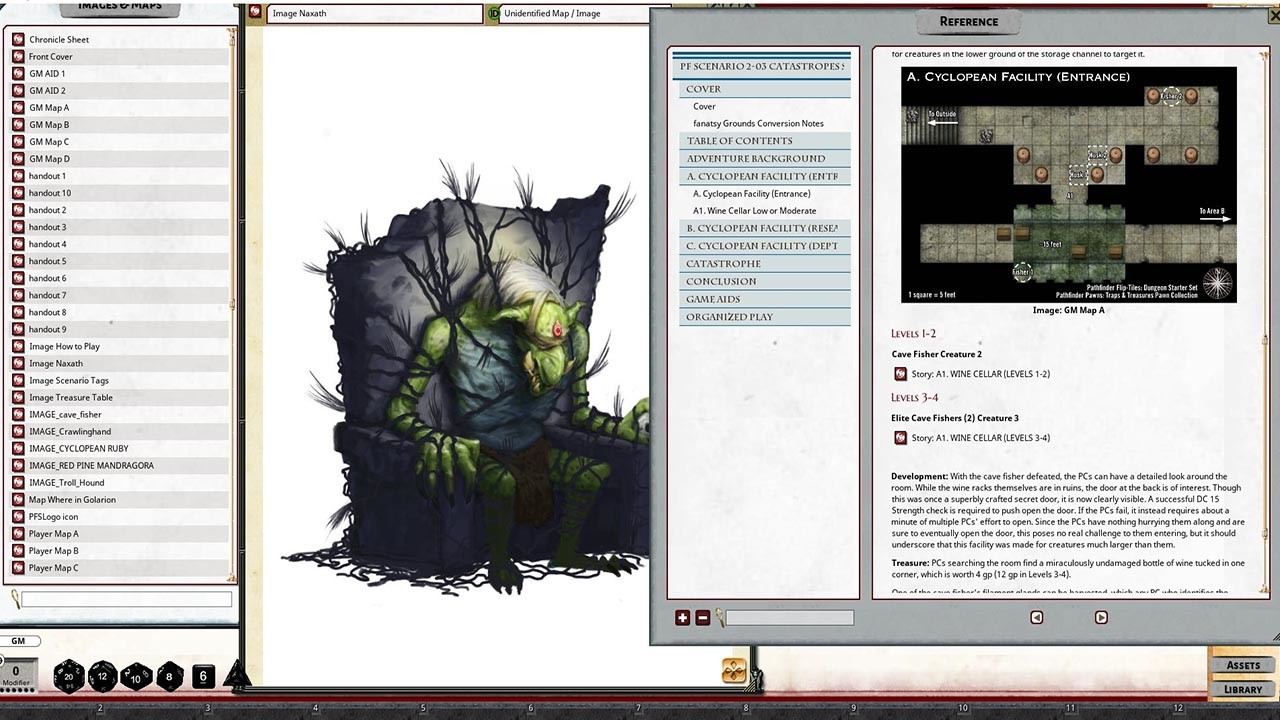
Task: Click the magnifier icon below the images list
Action: click(x=14, y=599)
